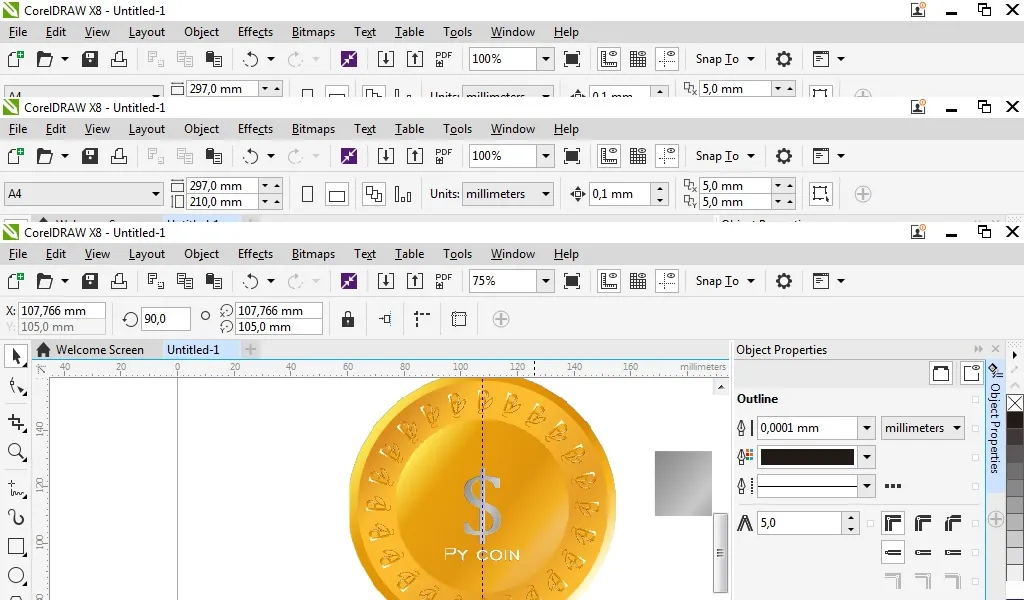The height and width of the screenshot is (600, 1024).
Task: Click the black outline color swatch
Action: pos(807,457)
